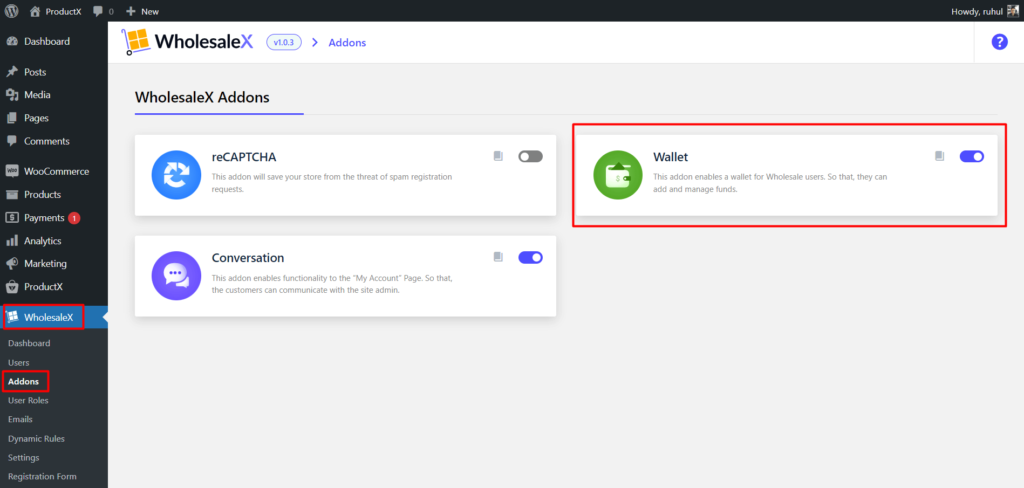1024x488 pixels.
Task: Click the Wallet addon description text
Action: coord(770,184)
